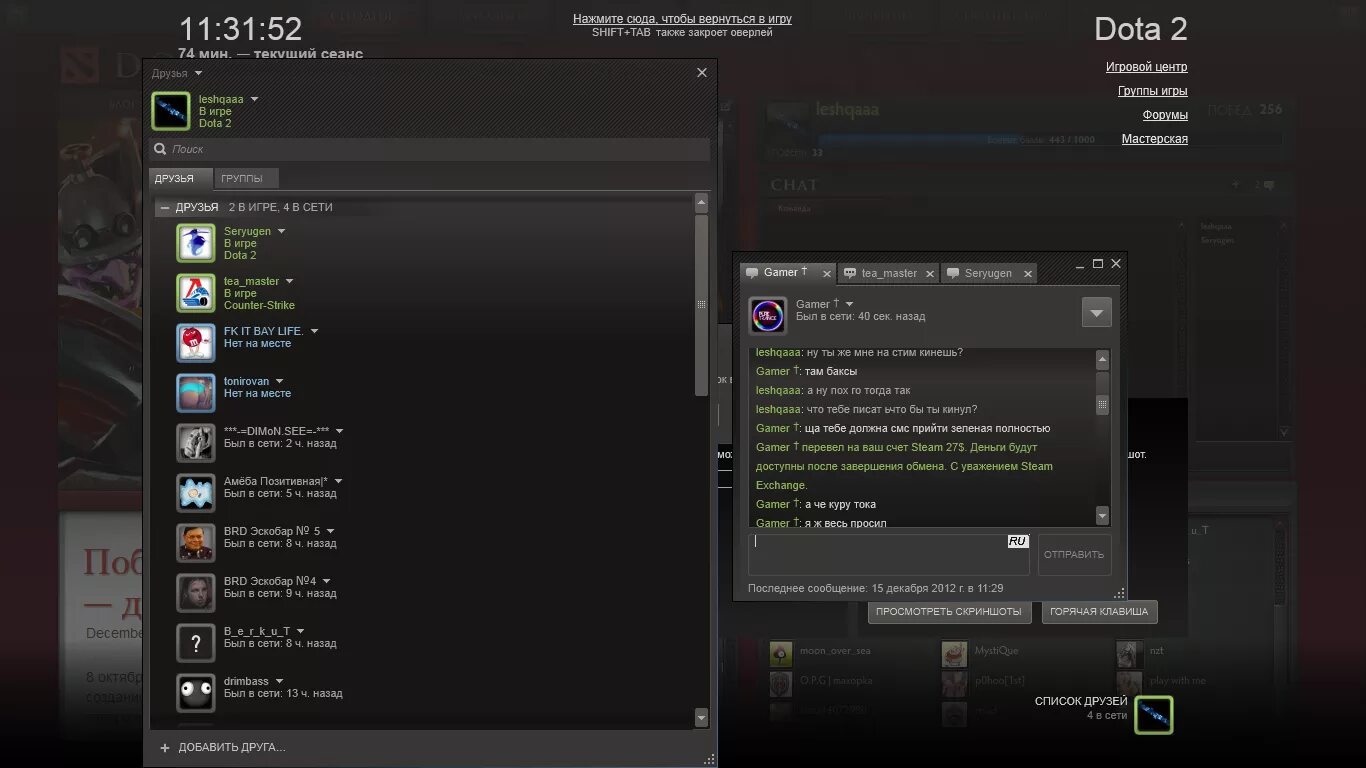Open dropdown next to Gamer in chat header
Image resolution: width=1366 pixels, height=768 pixels.
click(849, 304)
